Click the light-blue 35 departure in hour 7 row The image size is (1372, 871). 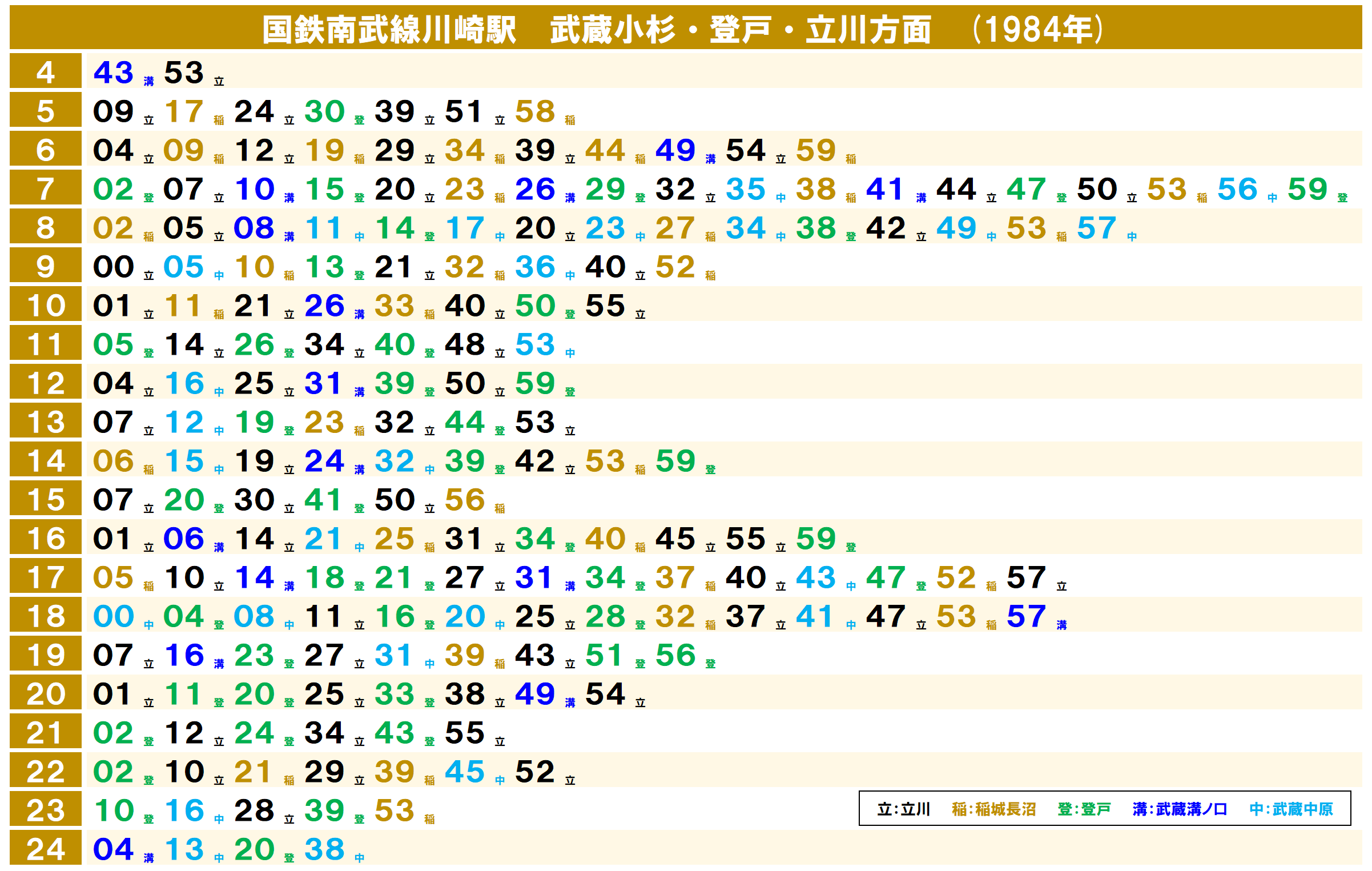coord(746,189)
